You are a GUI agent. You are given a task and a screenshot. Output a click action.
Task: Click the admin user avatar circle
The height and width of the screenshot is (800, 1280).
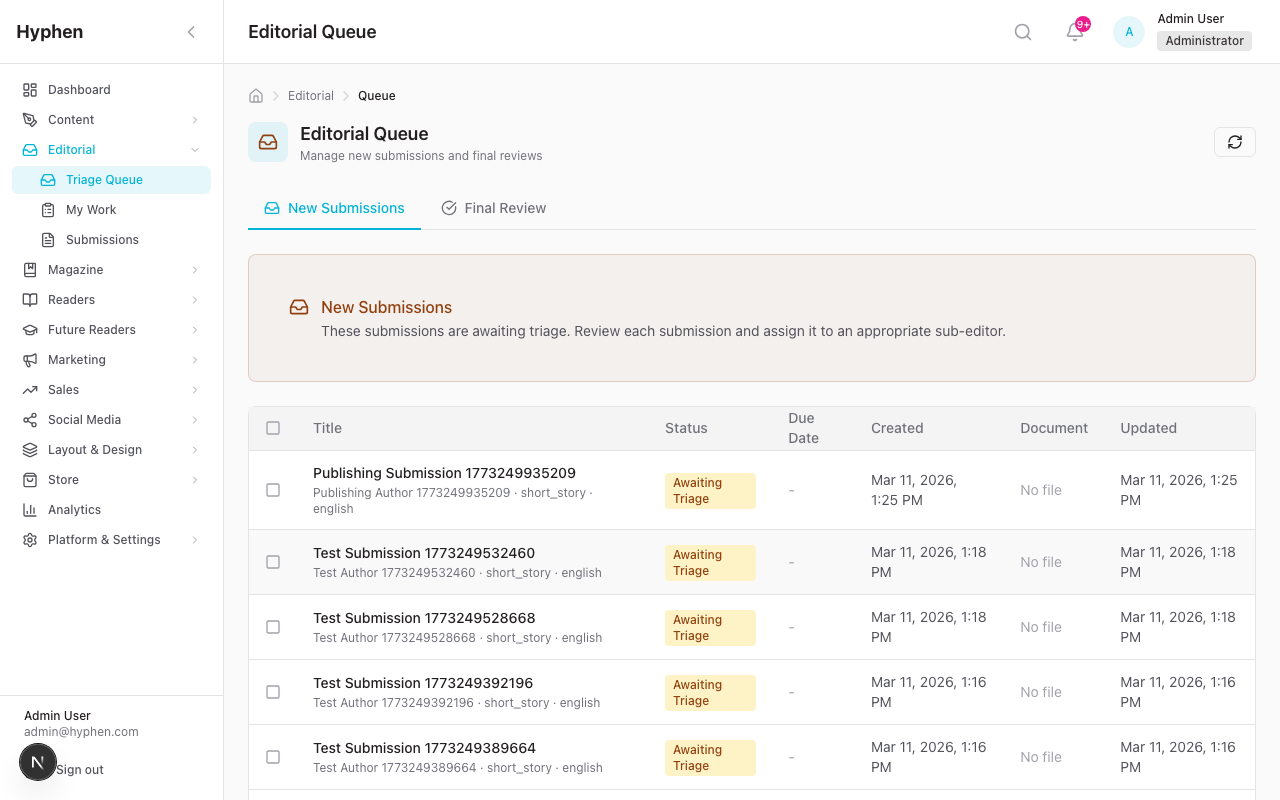(1129, 32)
